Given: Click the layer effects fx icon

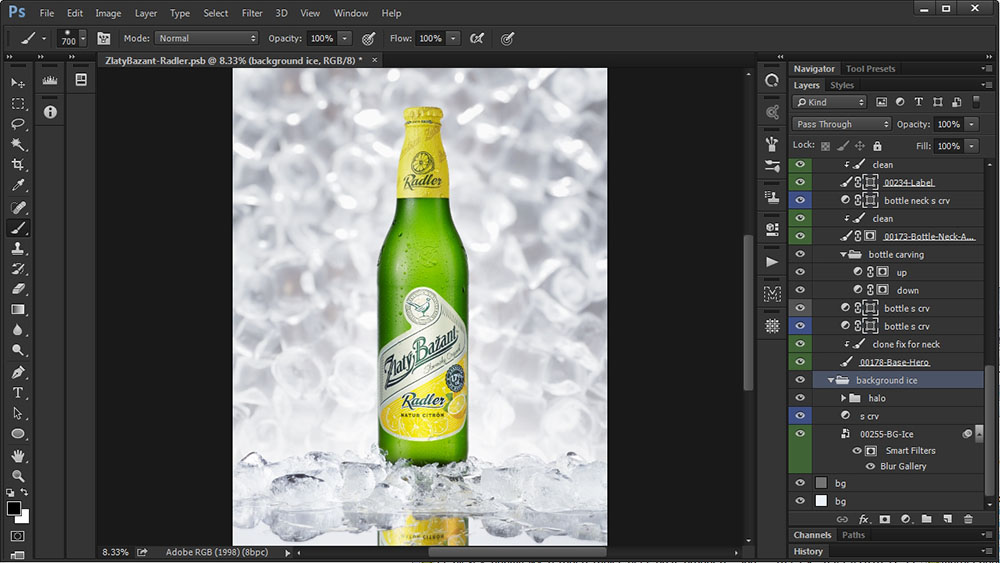Looking at the screenshot, I should coord(864,519).
